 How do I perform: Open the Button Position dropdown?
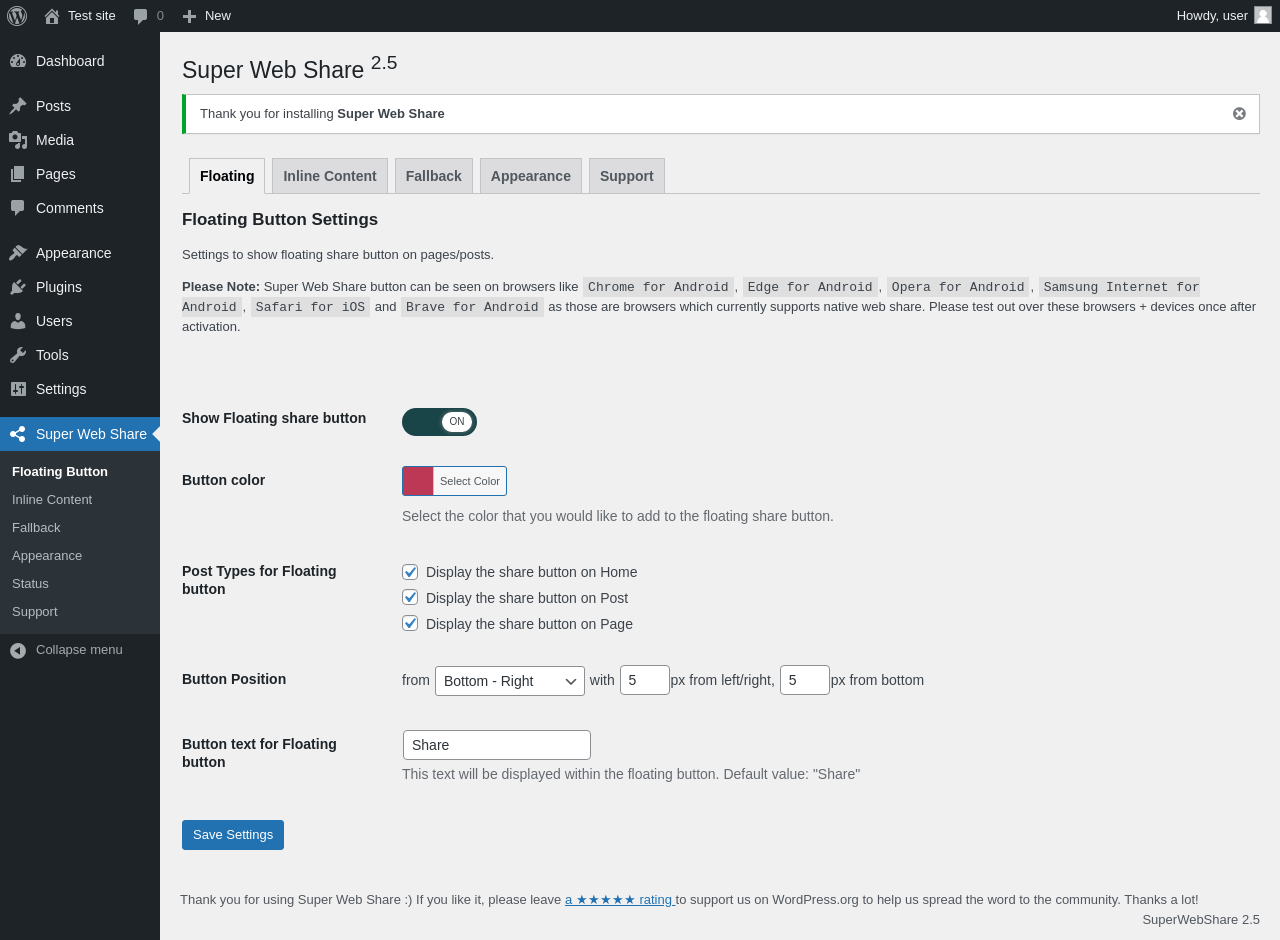510,681
